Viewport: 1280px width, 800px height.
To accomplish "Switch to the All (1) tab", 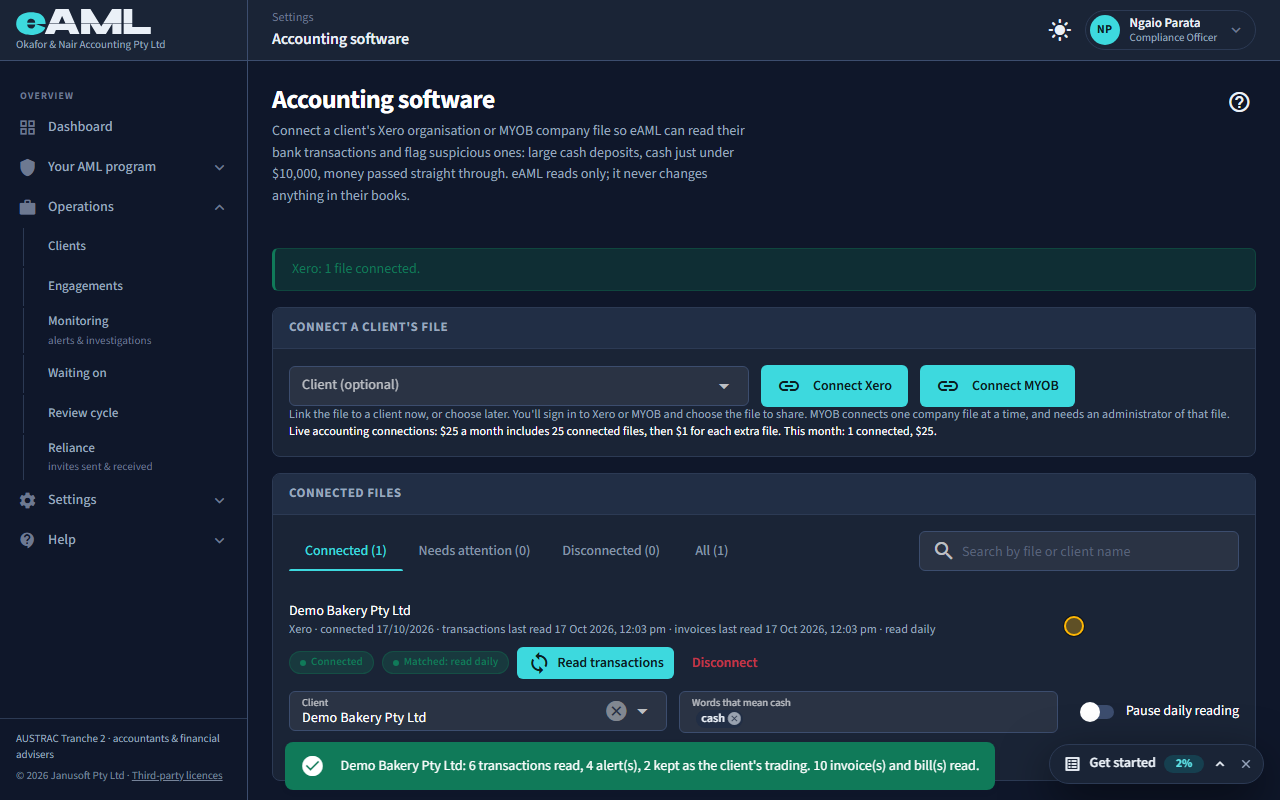I will coord(712,551).
